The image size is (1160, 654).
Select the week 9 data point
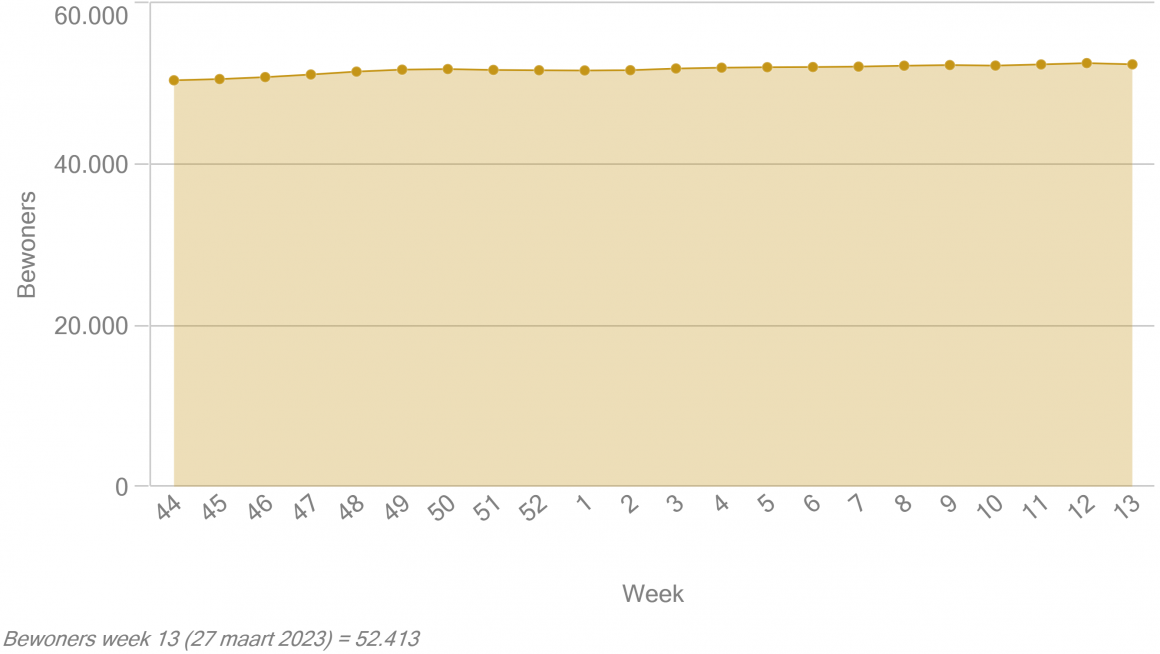pyautogui.click(x=950, y=65)
